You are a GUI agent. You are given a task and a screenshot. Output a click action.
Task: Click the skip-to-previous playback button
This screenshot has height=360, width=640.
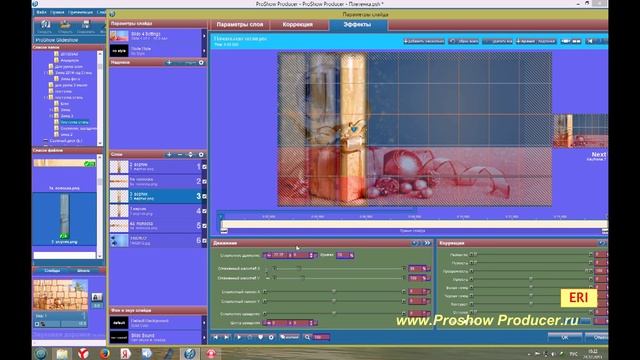[x=216, y=337]
